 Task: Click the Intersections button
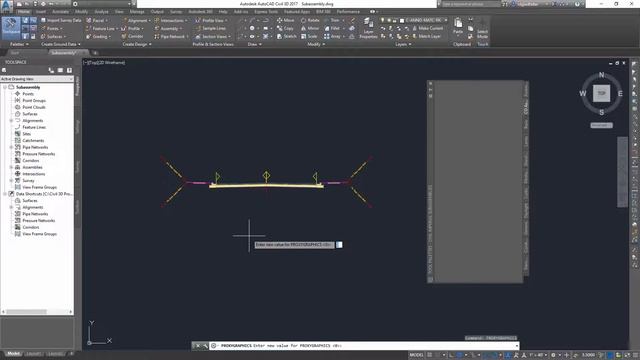[171, 20]
